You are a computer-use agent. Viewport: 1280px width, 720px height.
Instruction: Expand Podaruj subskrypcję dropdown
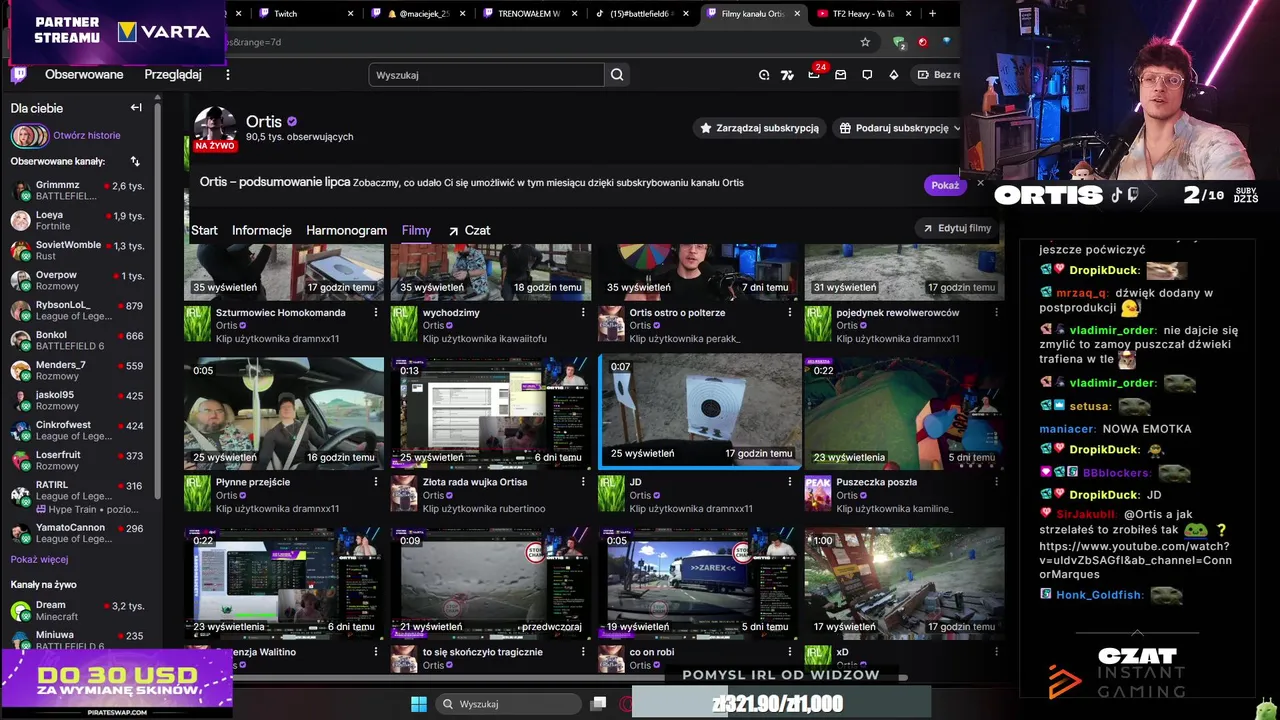[x=956, y=128]
